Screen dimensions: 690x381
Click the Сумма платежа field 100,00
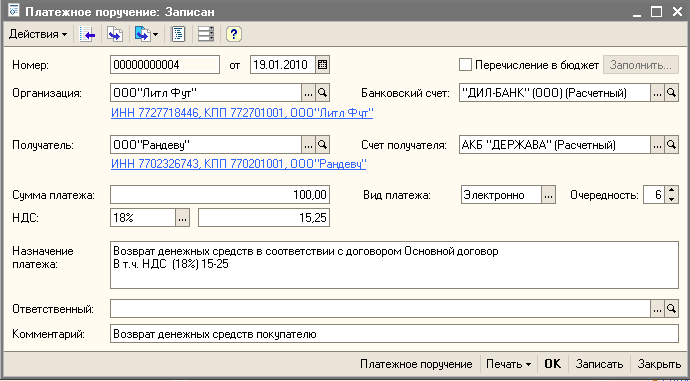(x=220, y=195)
